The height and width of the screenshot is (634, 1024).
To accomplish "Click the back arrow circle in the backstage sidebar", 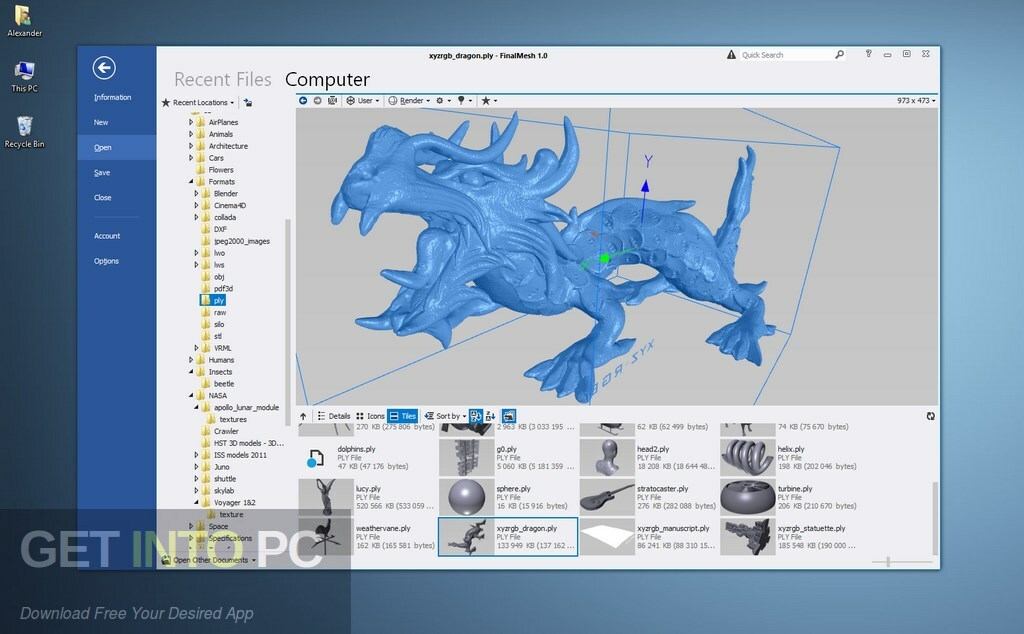I will [x=104, y=67].
